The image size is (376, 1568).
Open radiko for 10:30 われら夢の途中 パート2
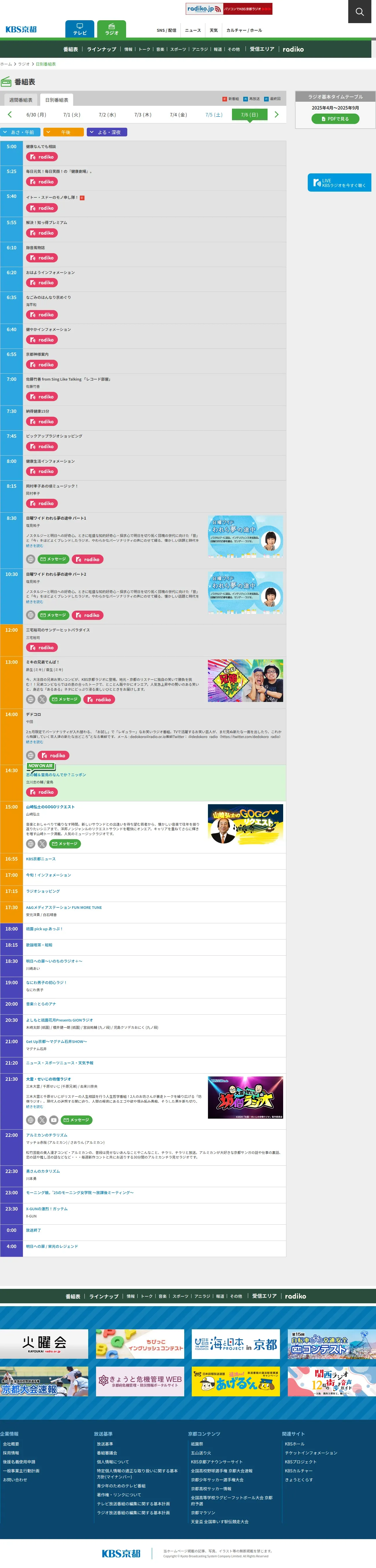pos(87,616)
